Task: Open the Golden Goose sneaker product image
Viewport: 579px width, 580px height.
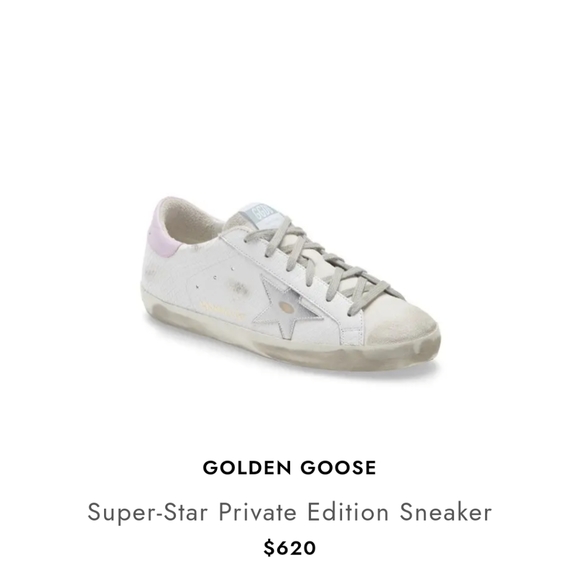Action: point(290,289)
